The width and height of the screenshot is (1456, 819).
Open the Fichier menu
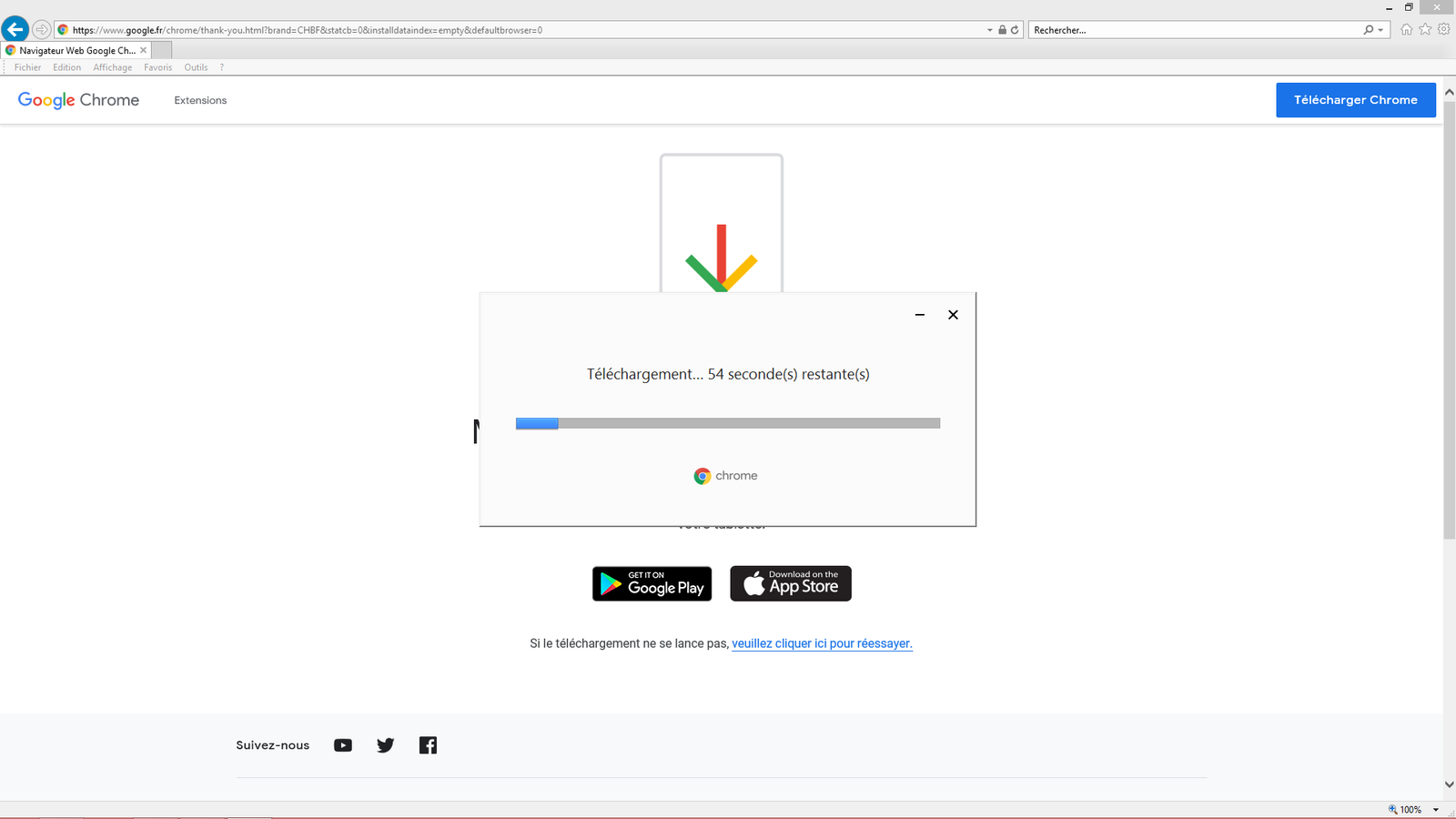tap(27, 67)
